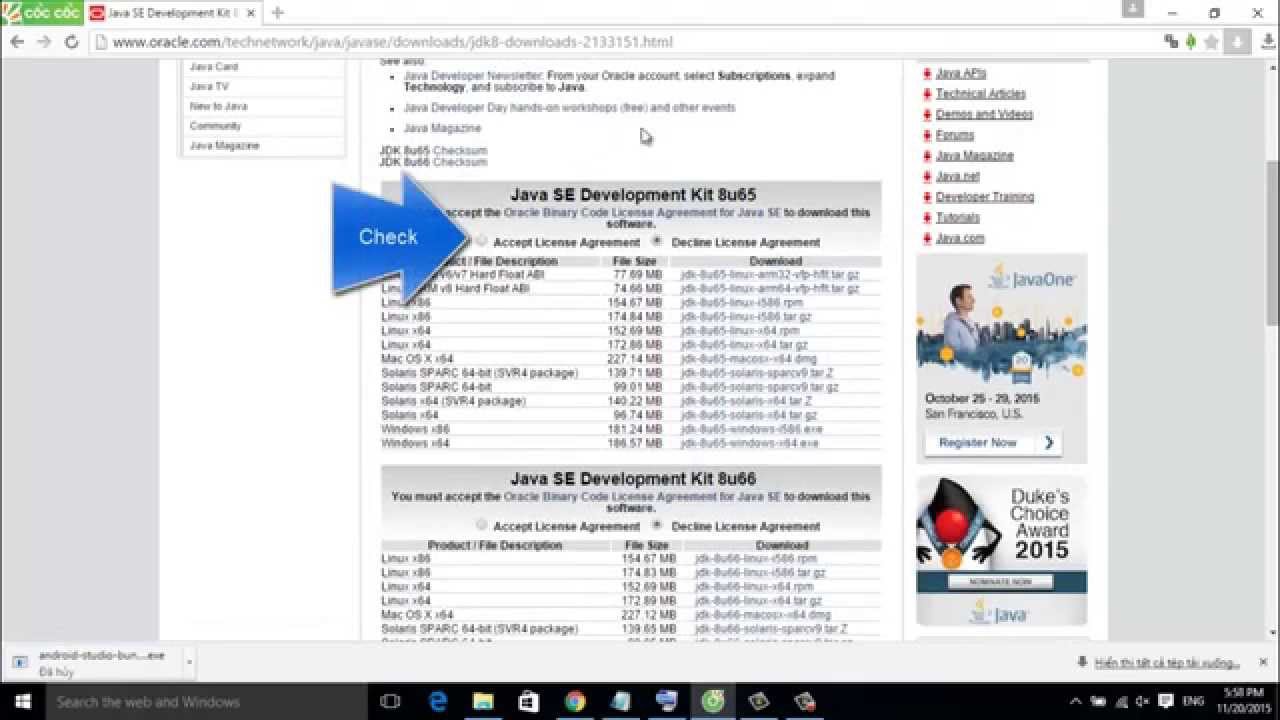Open the user profile icon in title bar
The height and width of the screenshot is (720, 1280).
[1132, 9]
